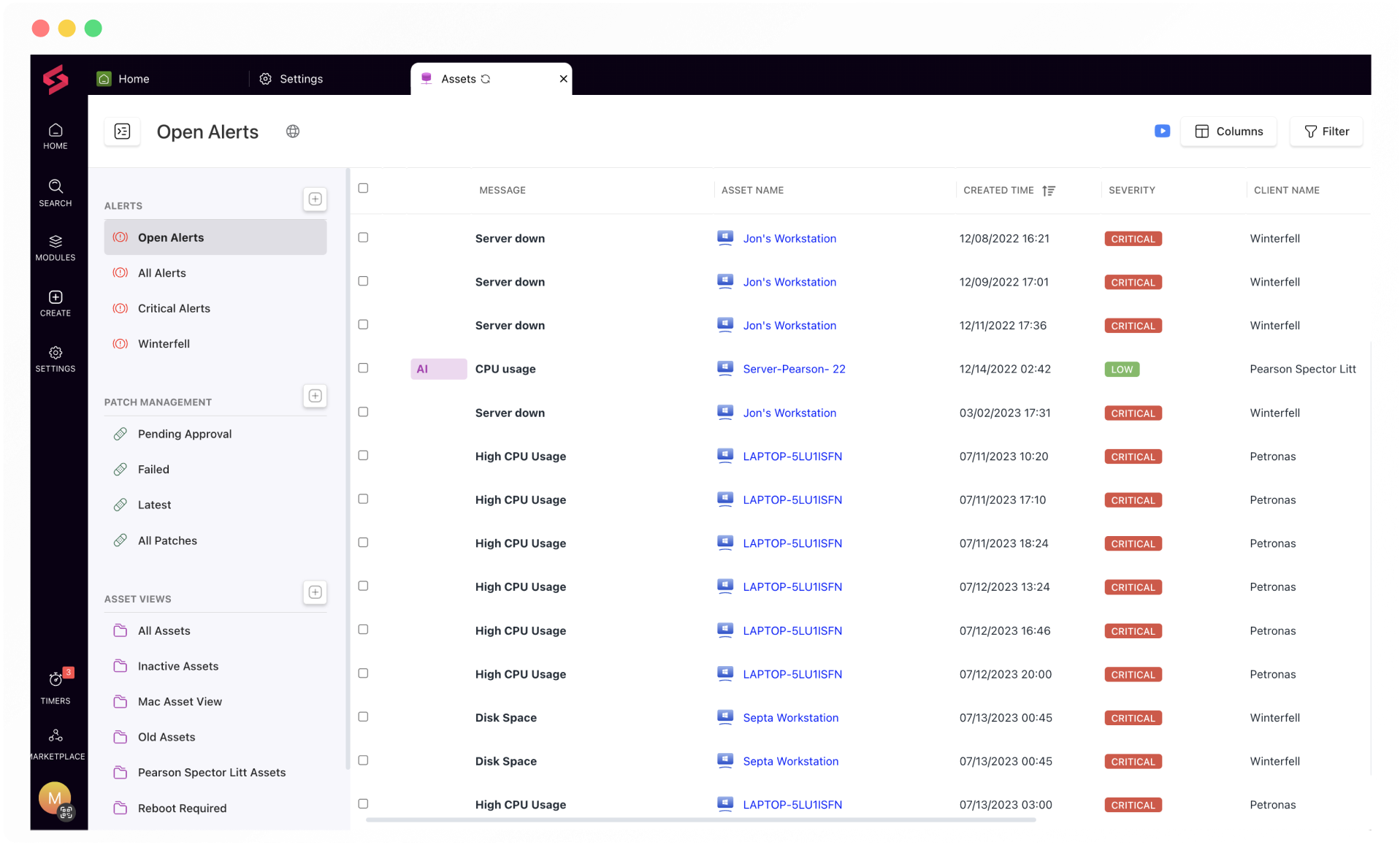Image resolution: width=1400 pixels, height=845 pixels.
Task: Check the select-all checkbox in the table header
Action: click(363, 188)
